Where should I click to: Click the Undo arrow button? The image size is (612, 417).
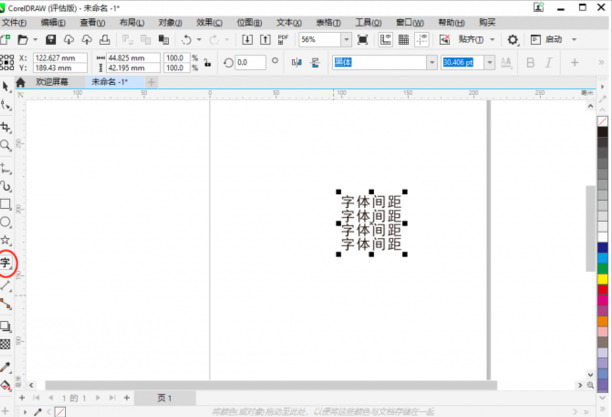(187, 39)
